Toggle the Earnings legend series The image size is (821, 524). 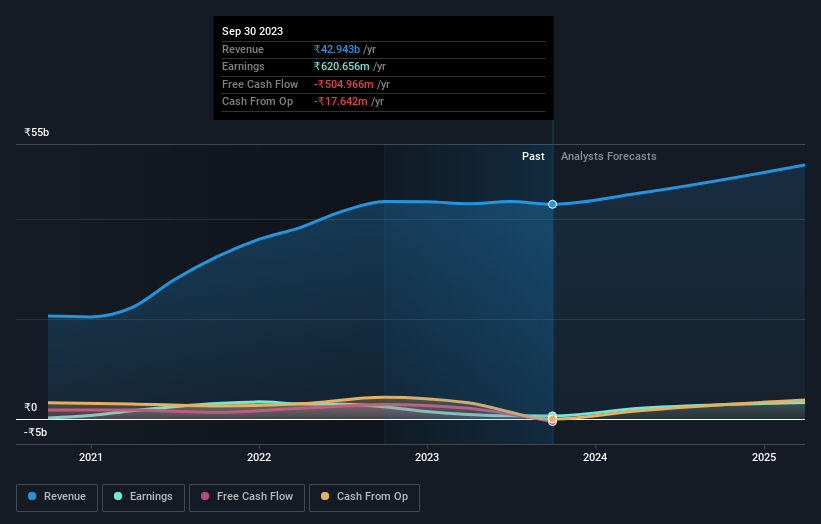143,497
